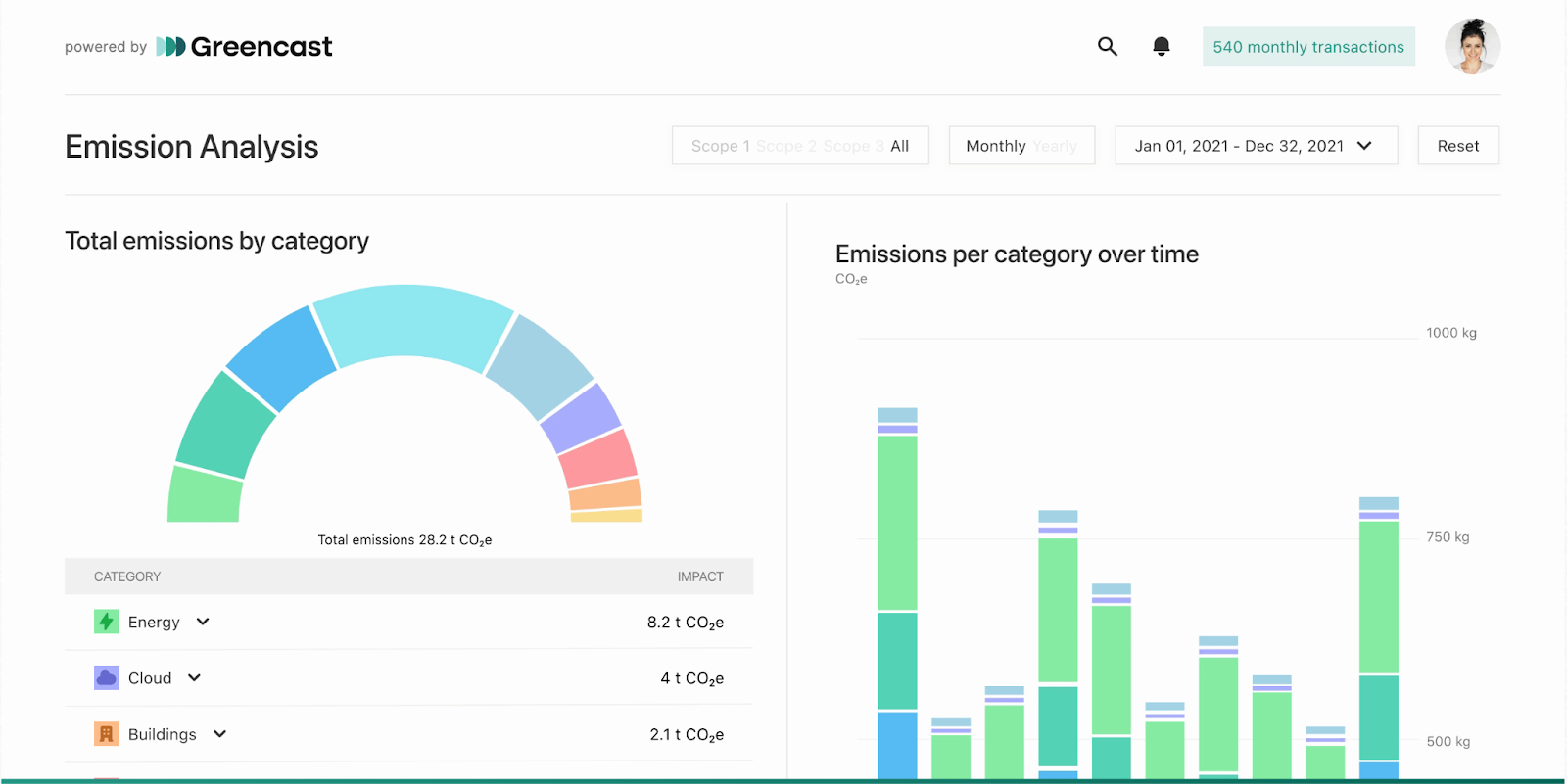Click Total emissions 28.2 t CO₂e label
The height and width of the screenshot is (784, 1567).
click(404, 540)
